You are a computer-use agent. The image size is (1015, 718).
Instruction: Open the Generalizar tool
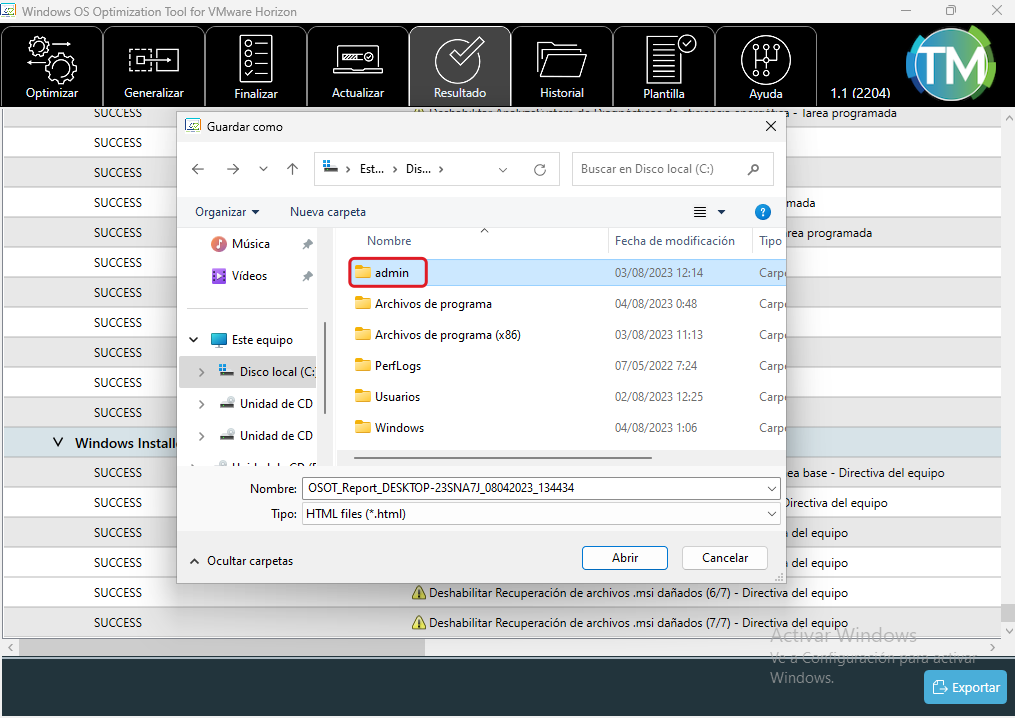tap(154, 66)
